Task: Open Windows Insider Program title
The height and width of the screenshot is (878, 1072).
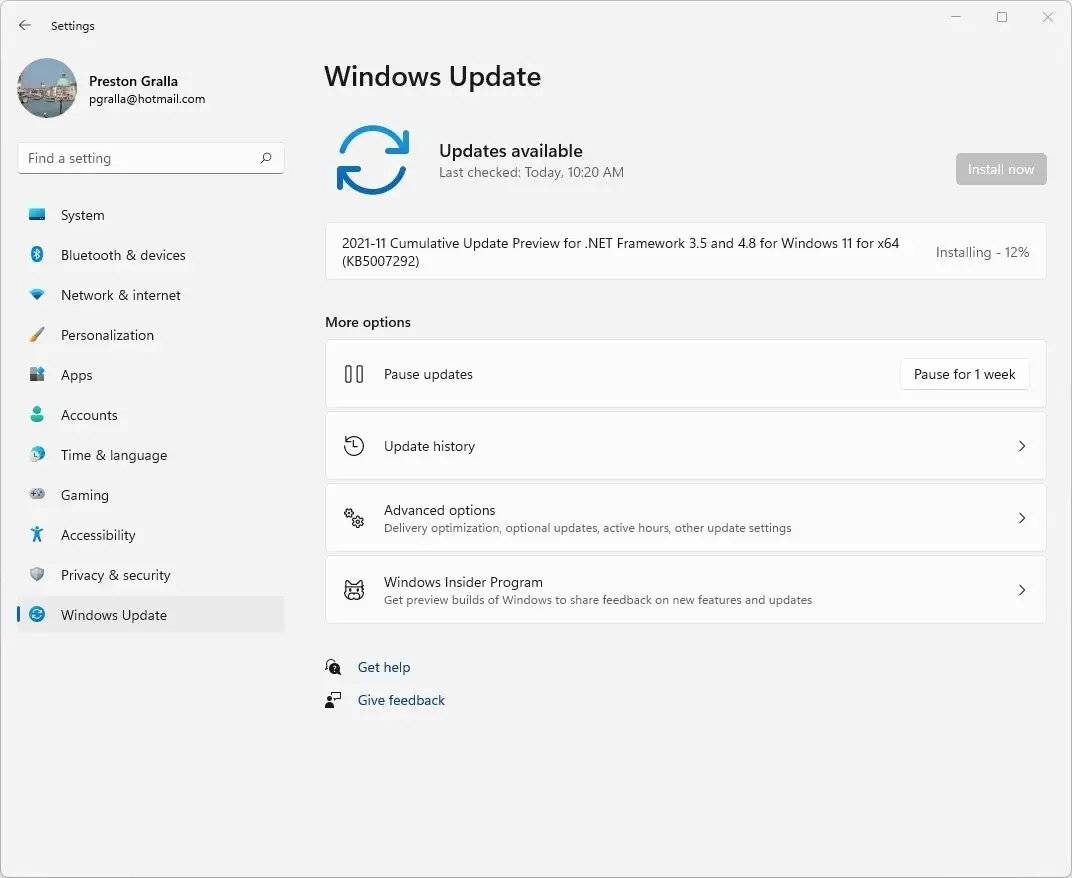Action: [x=463, y=582]
